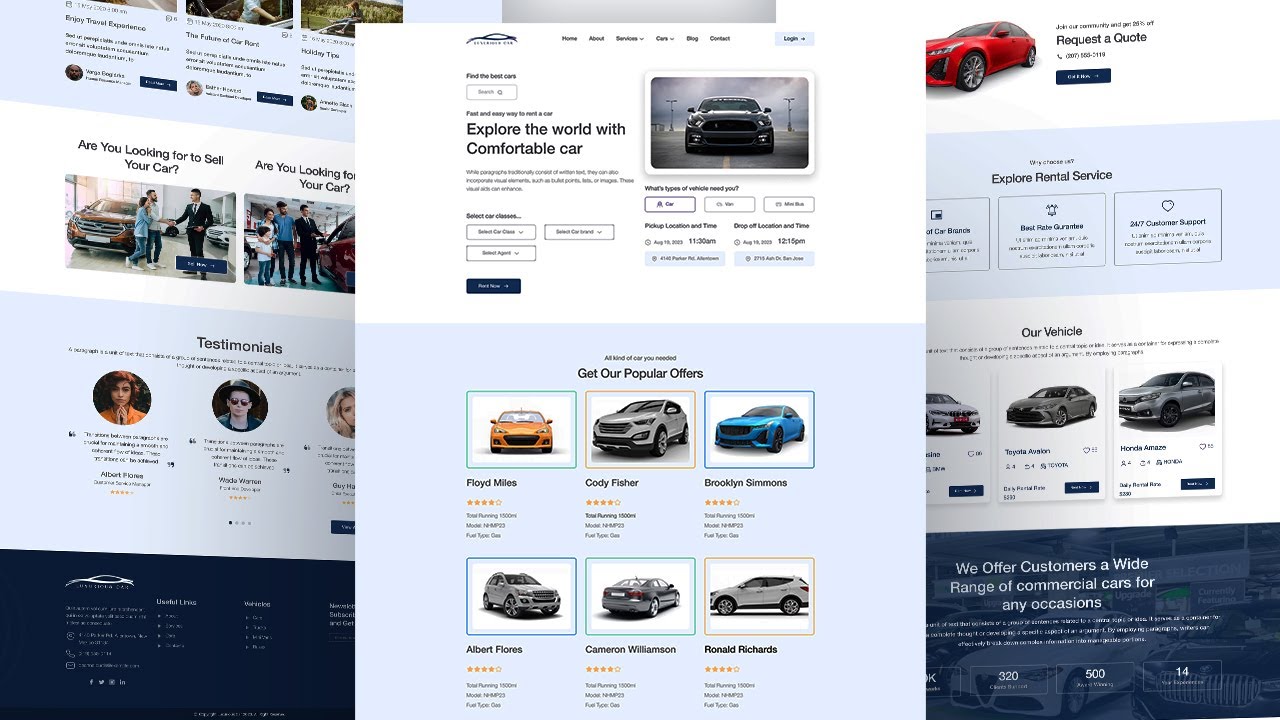Click the phone icon under Request a Quote
Viewport: 1280px width, 720px height.
(1060, 56)
